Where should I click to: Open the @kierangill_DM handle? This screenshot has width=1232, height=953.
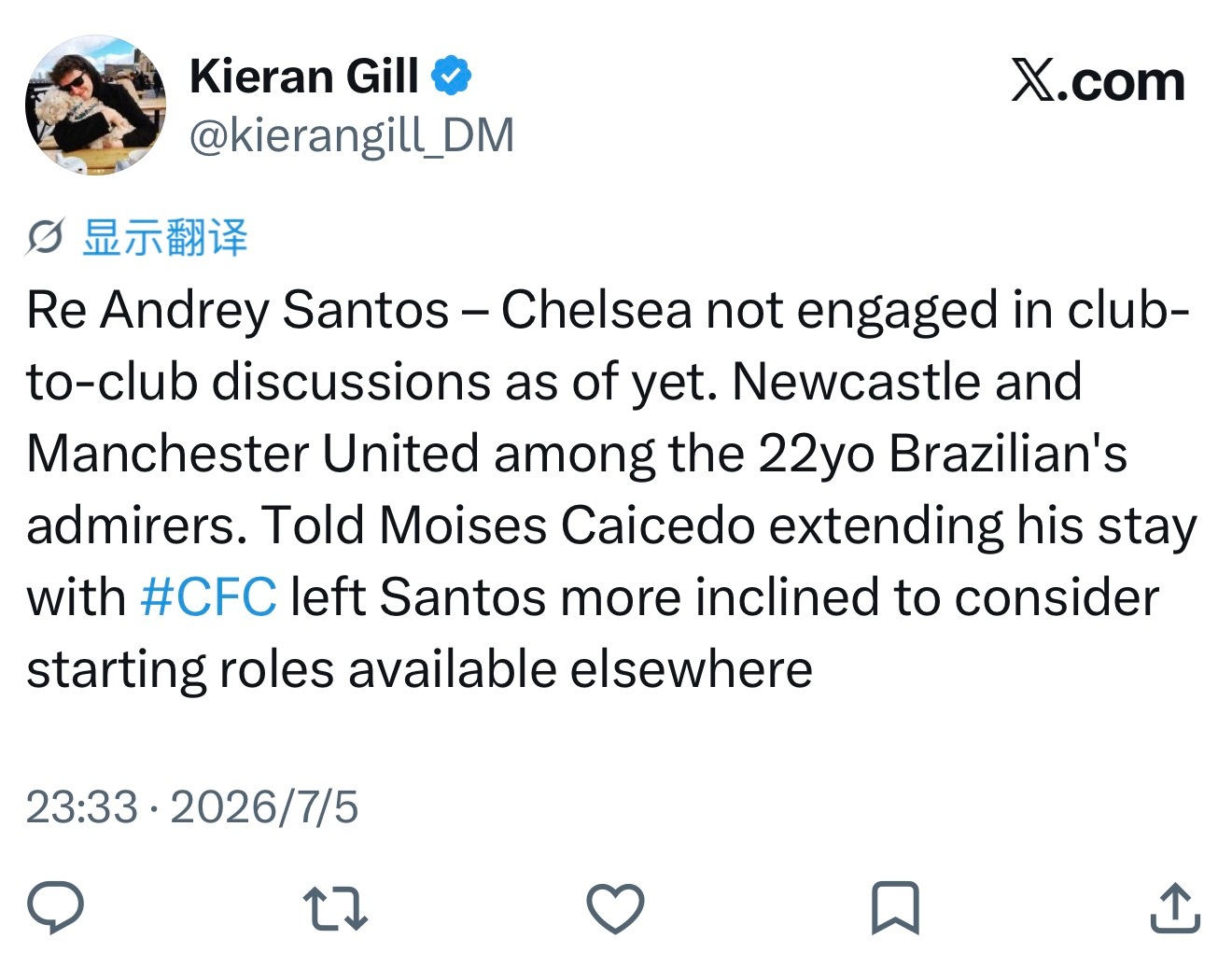352,136
